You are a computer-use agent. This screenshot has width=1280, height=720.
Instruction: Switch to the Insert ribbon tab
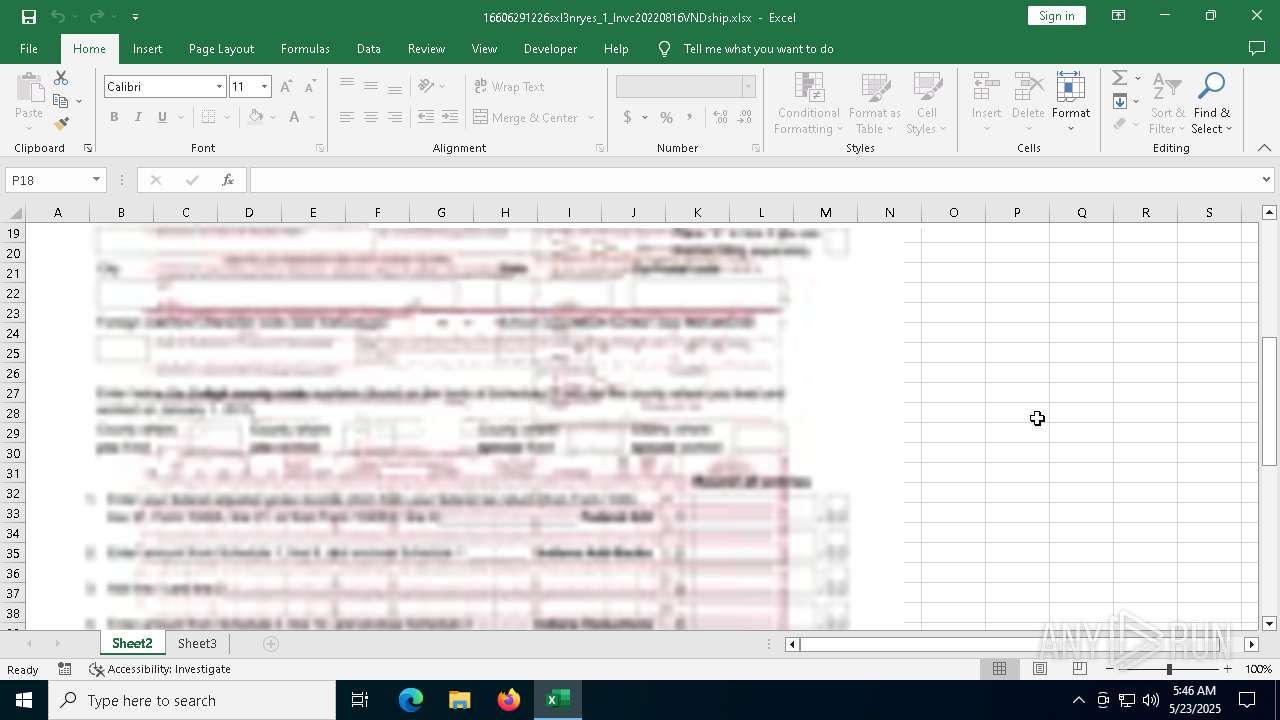tap(147, 49)
